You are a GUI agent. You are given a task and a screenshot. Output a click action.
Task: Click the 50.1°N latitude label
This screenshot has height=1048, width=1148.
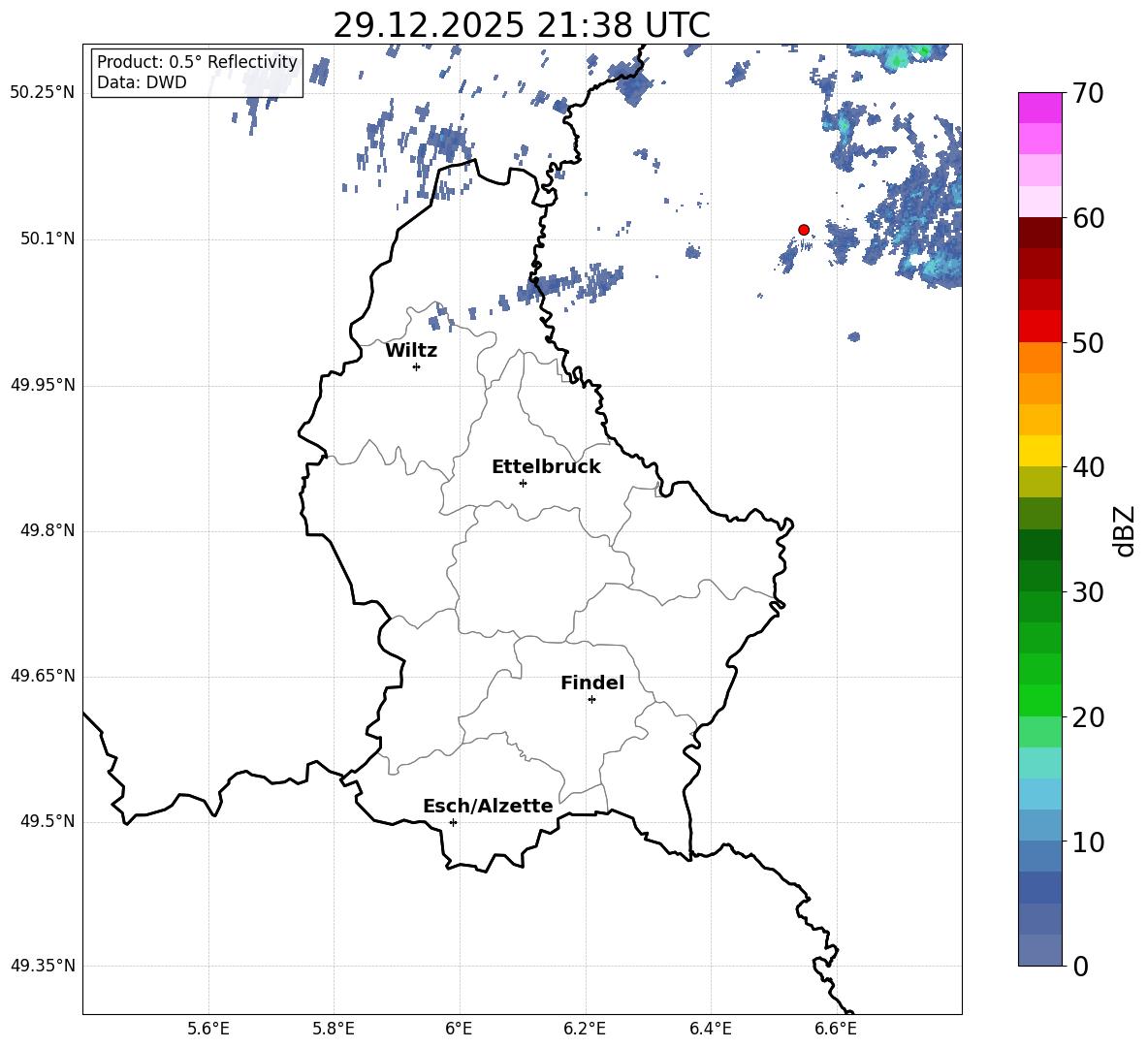pyautogui.click(x=48, y=239)
